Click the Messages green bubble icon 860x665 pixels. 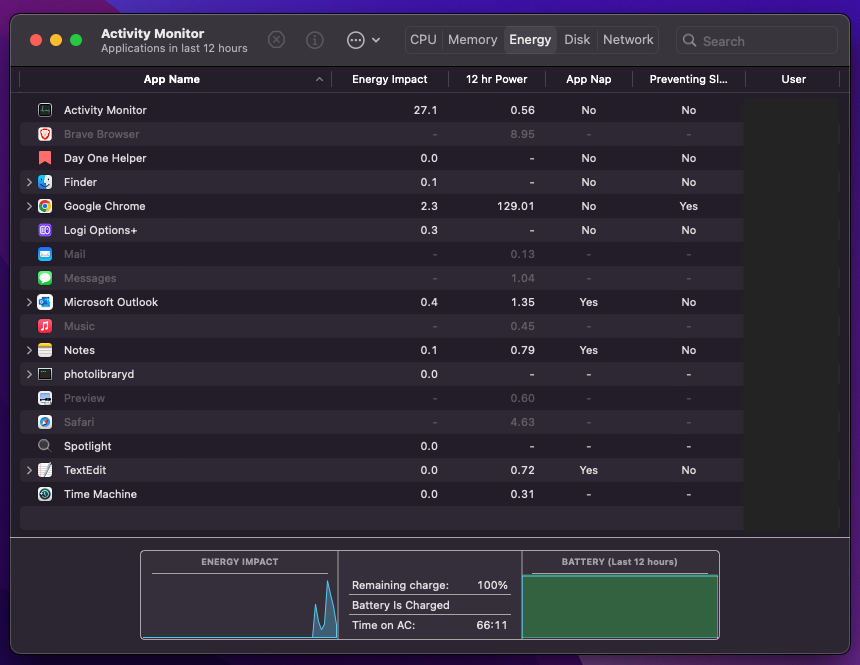pos(45,278)
